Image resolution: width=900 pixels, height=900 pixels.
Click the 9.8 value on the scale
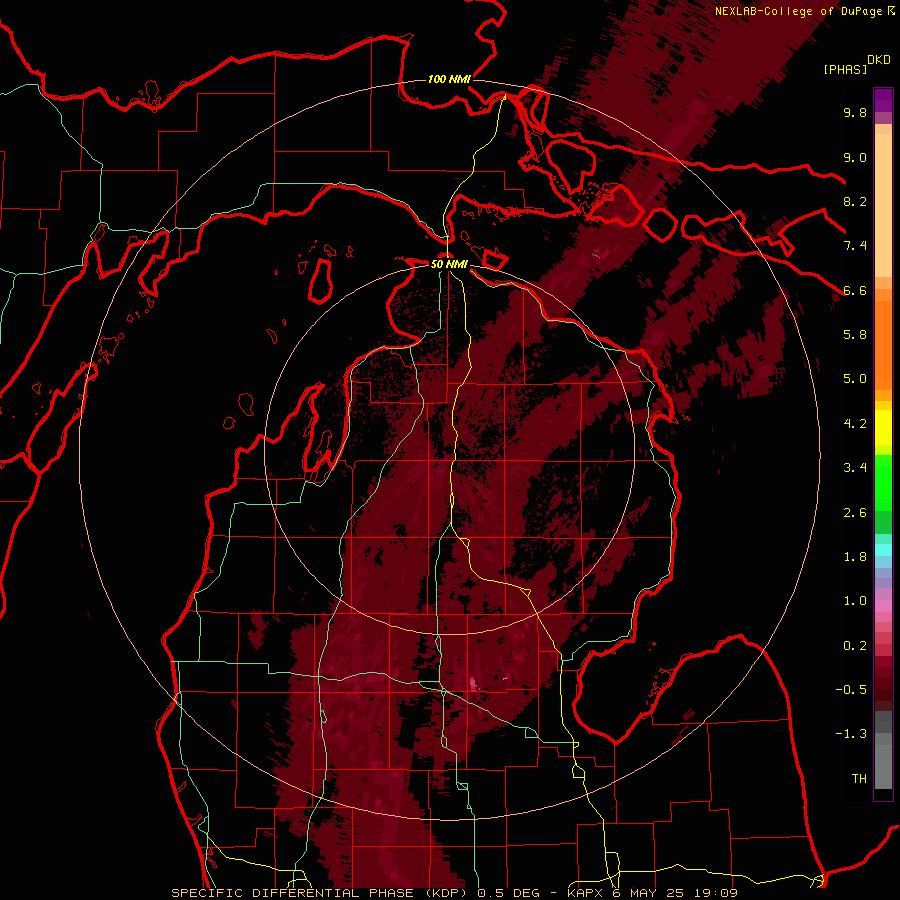tap(855, 112)
